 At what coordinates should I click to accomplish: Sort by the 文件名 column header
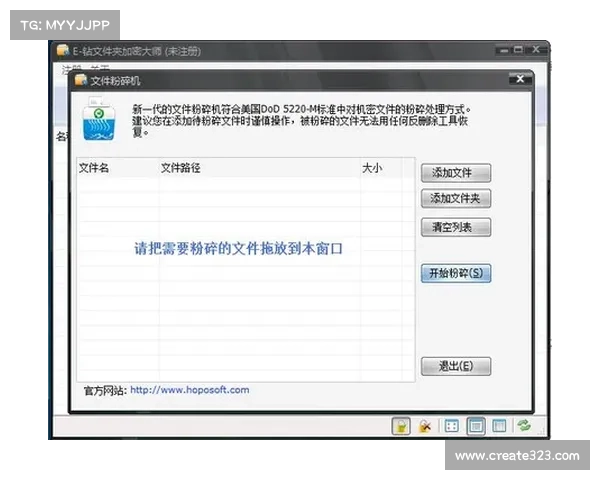point(117,168)
